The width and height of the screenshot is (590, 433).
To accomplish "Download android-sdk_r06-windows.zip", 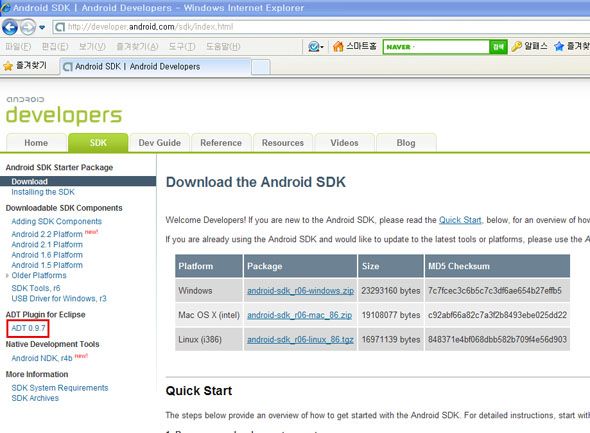I will click(300, 290).
